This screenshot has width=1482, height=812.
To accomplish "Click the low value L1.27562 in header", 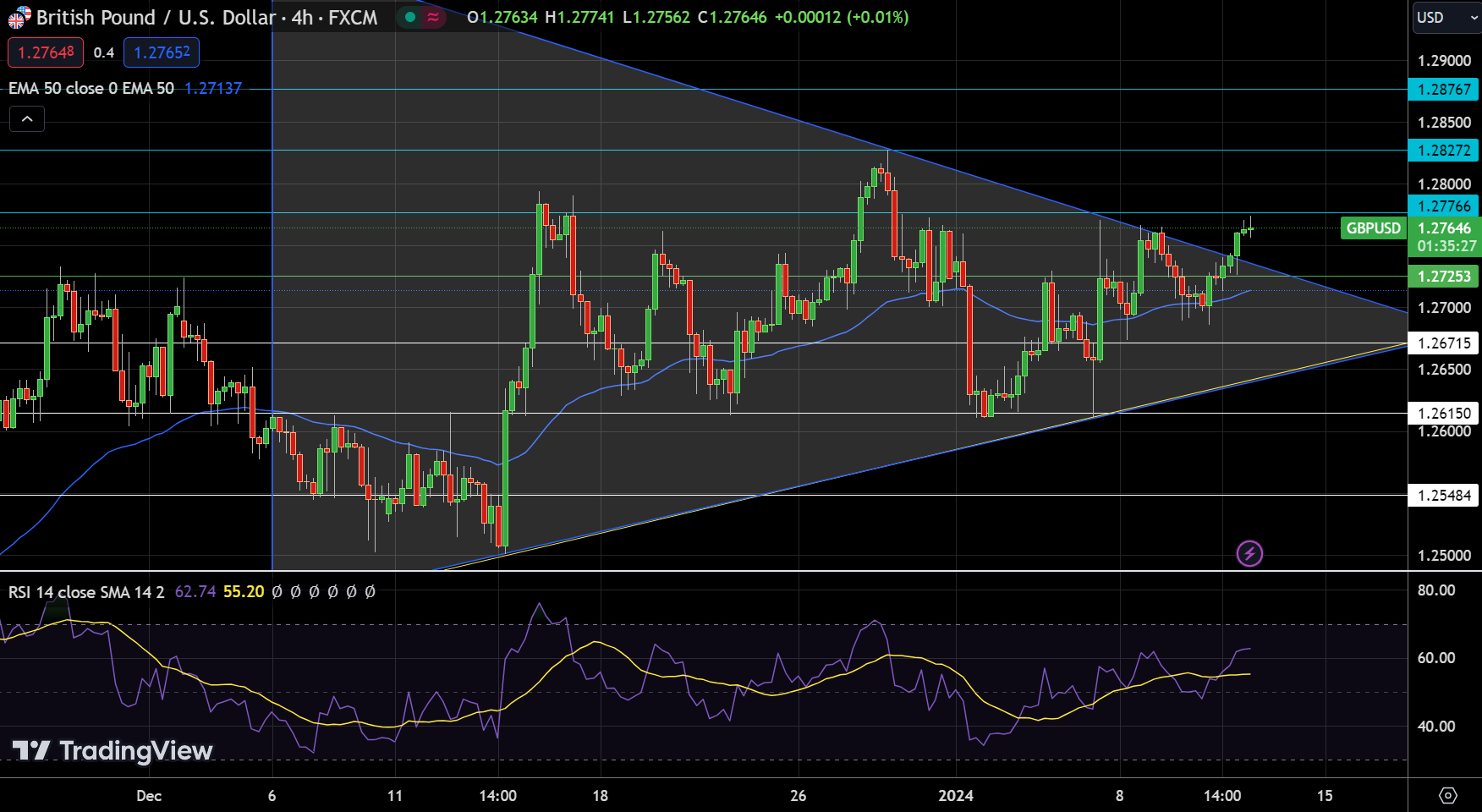I will pos(656,17).
